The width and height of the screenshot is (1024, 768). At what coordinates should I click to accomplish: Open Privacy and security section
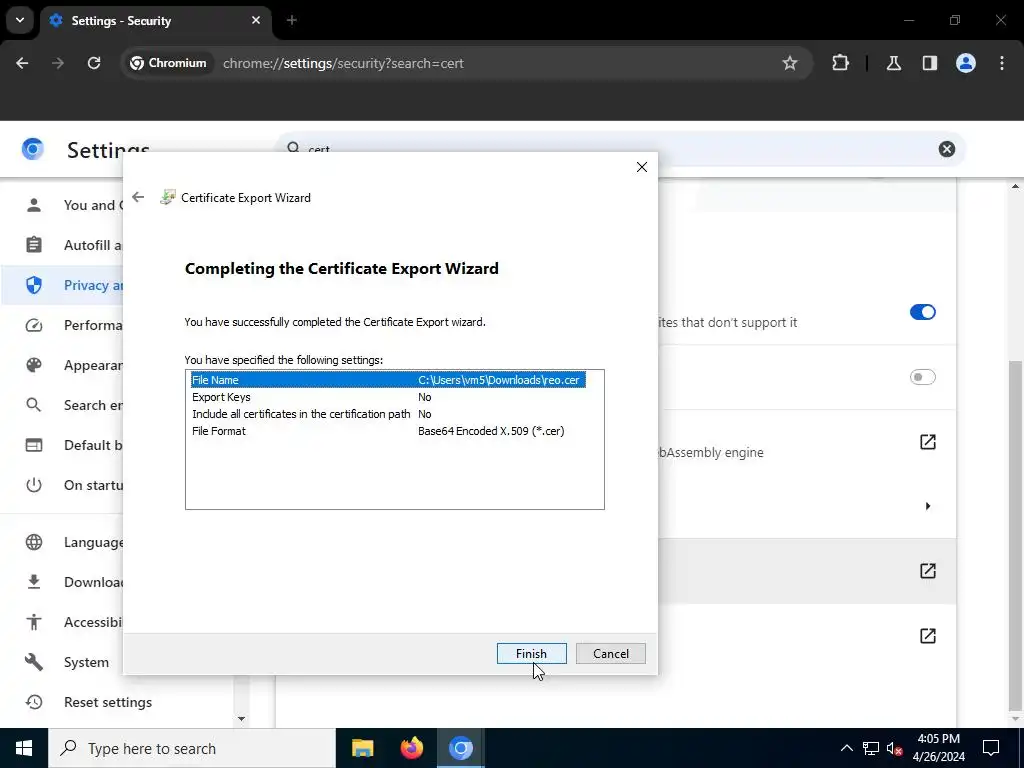62,285
